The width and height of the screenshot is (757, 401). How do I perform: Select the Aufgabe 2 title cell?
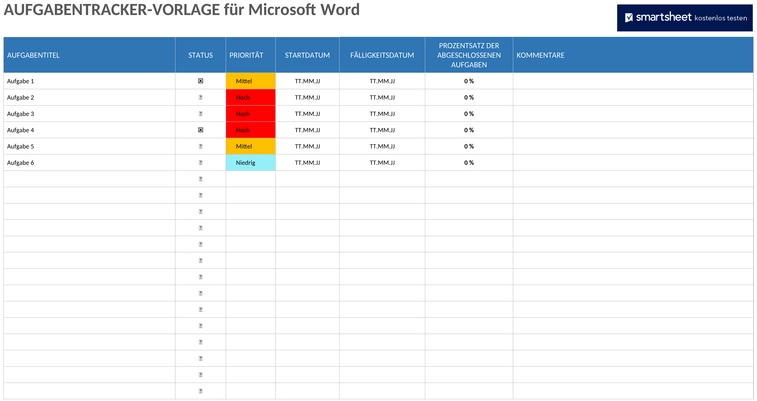[x=89, y=97]
